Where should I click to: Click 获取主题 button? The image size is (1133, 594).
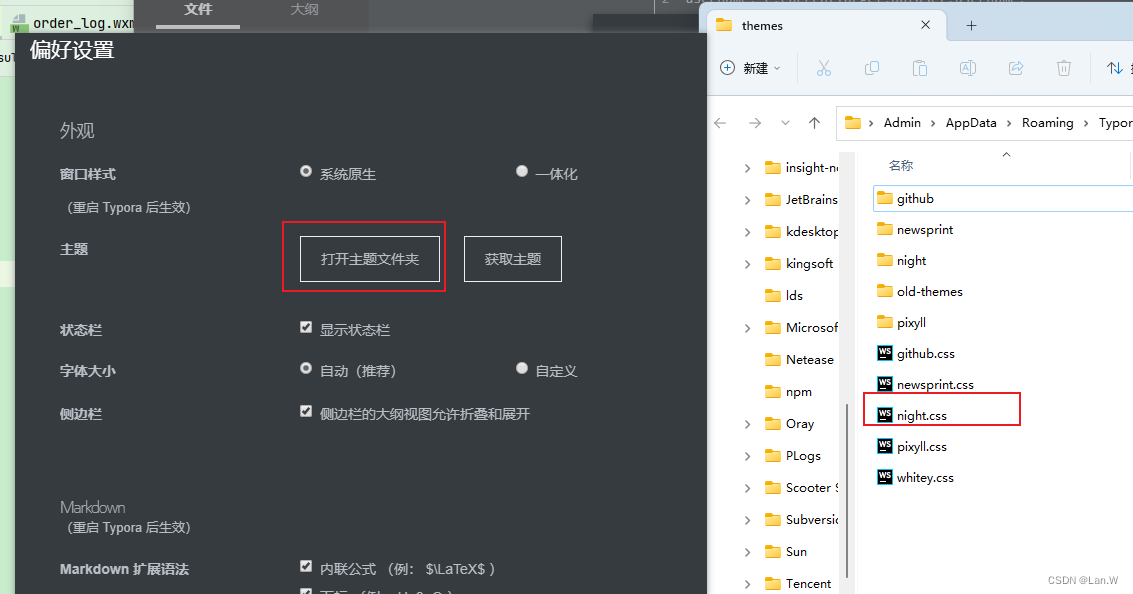coord(512,259)
